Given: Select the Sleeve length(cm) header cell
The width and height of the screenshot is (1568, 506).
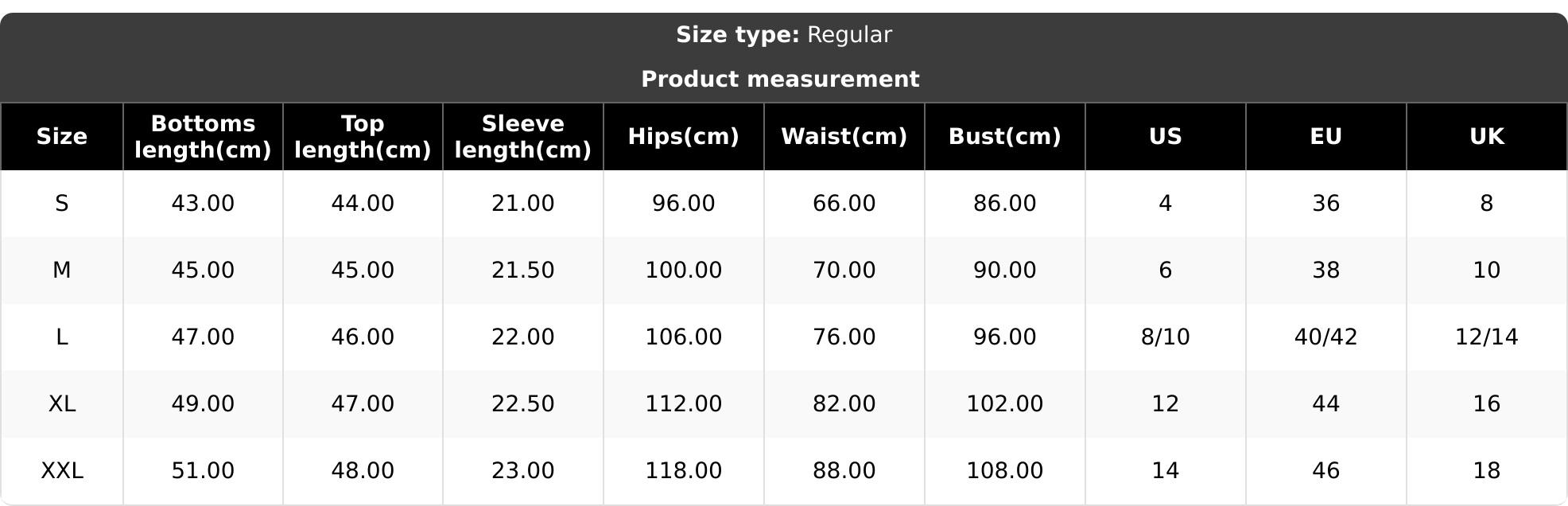Looking at the screenshot, I should click(x=523, y=137).
